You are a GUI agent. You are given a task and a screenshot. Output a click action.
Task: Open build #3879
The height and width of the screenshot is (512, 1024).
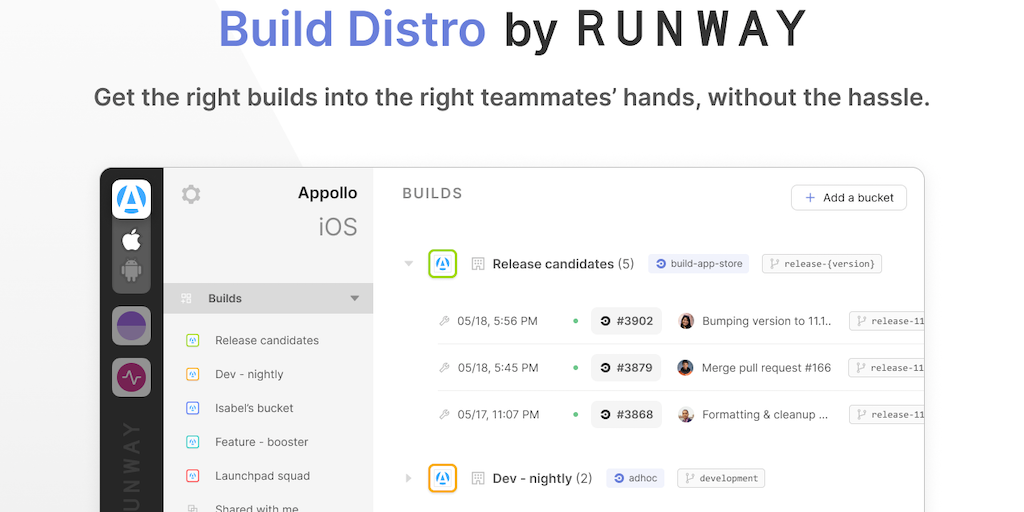pos(626,368)
